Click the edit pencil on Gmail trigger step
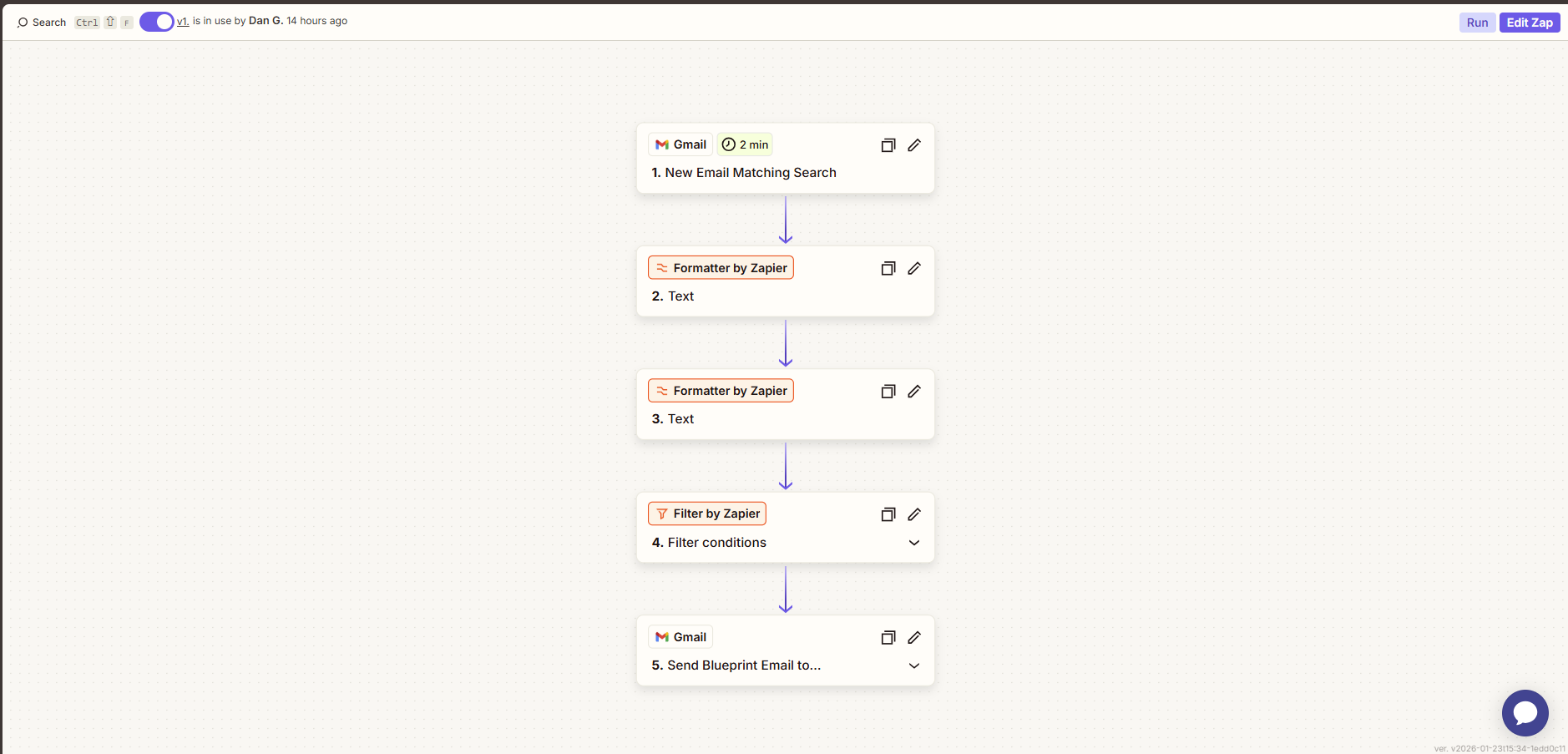Screen dimensions: 1568x754 (x=914, y=145)
